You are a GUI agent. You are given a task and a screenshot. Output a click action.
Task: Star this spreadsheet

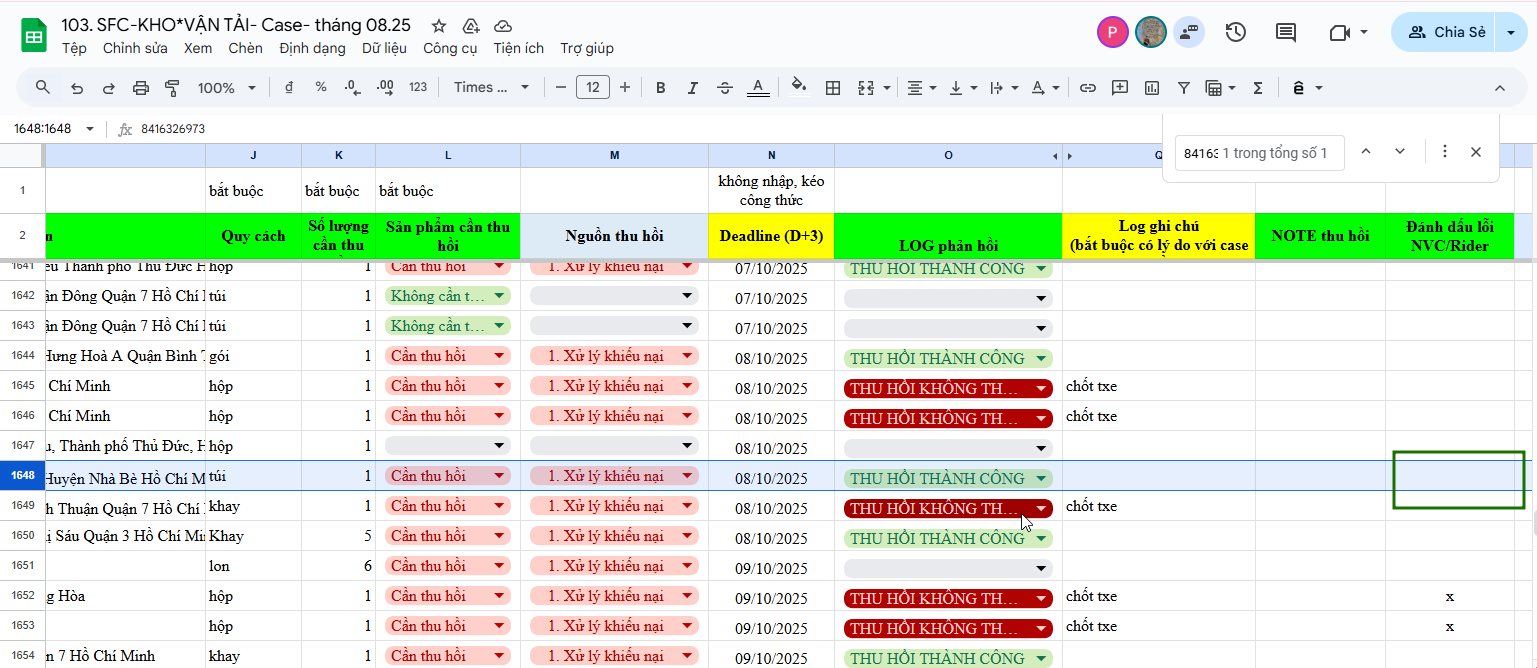pos(439,26)
